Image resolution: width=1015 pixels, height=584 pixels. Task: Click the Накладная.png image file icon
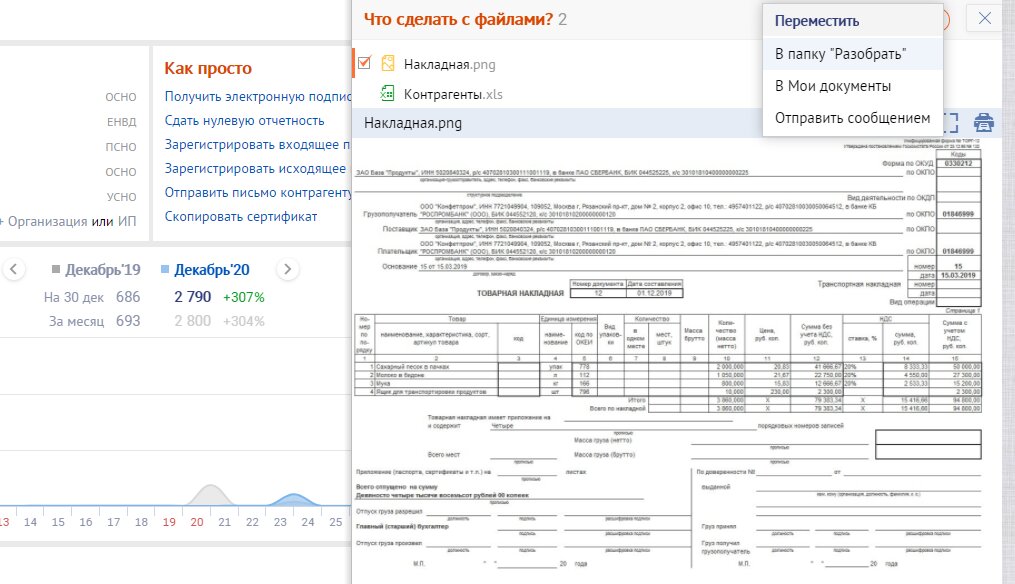pyautogui.click(x=388, y=63)
